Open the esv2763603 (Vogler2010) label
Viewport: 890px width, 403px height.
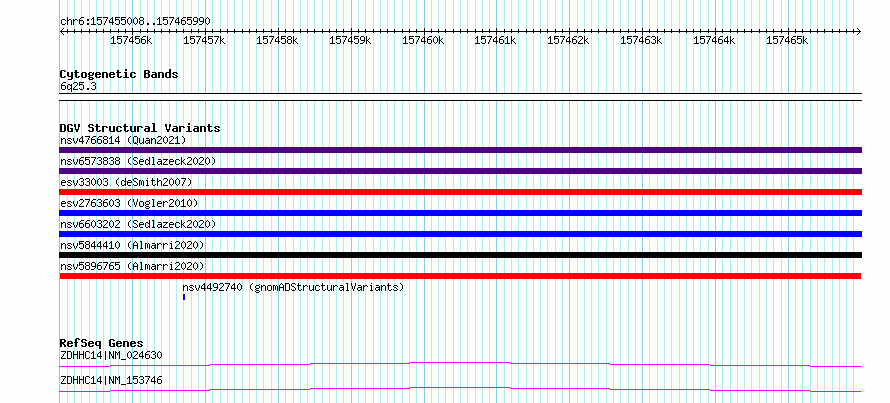tap(129, 203)
